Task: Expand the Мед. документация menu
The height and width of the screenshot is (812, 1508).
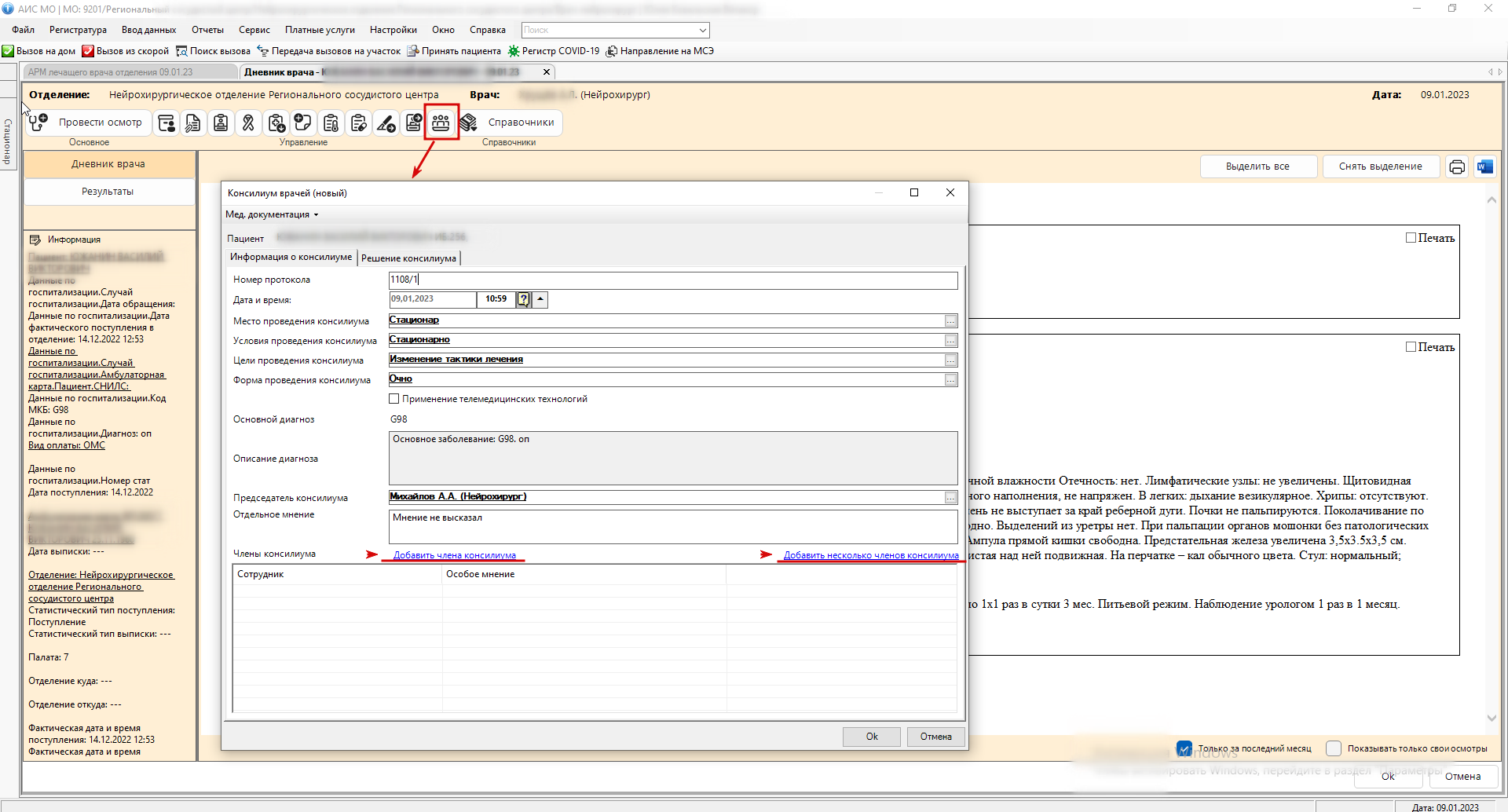Action: (272, 214)
